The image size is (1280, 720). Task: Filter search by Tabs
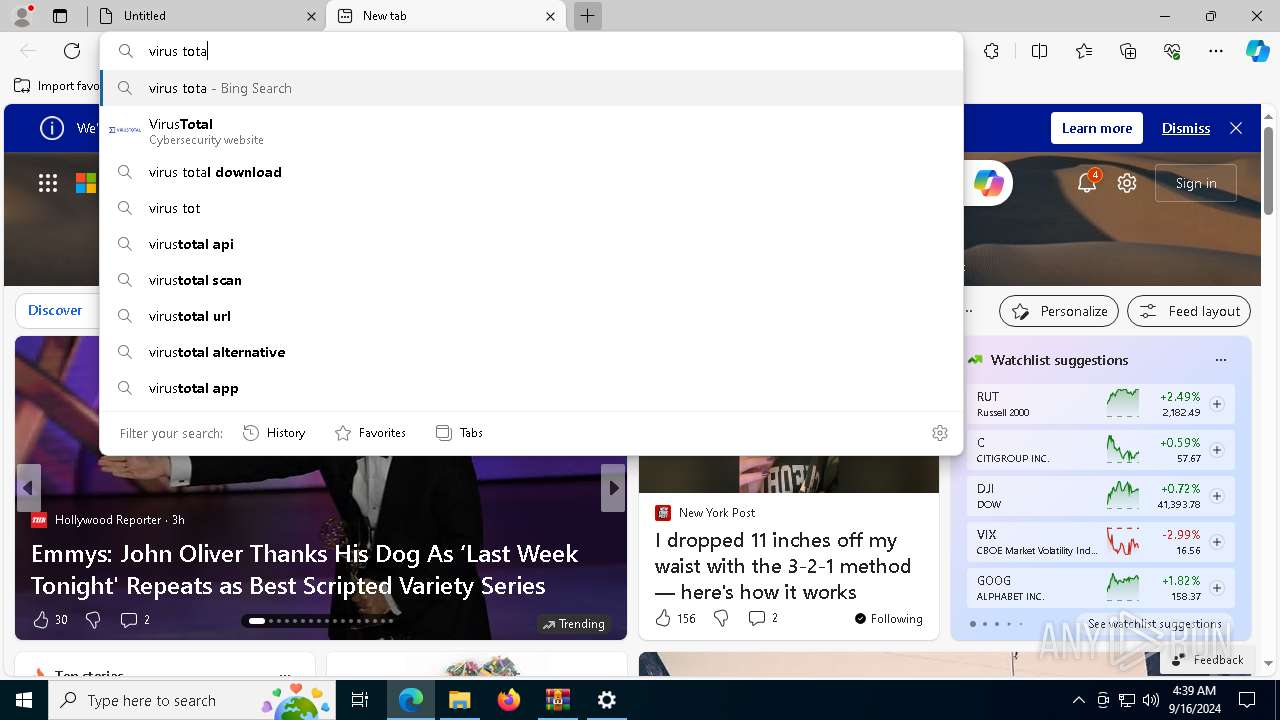click(459, 433)
